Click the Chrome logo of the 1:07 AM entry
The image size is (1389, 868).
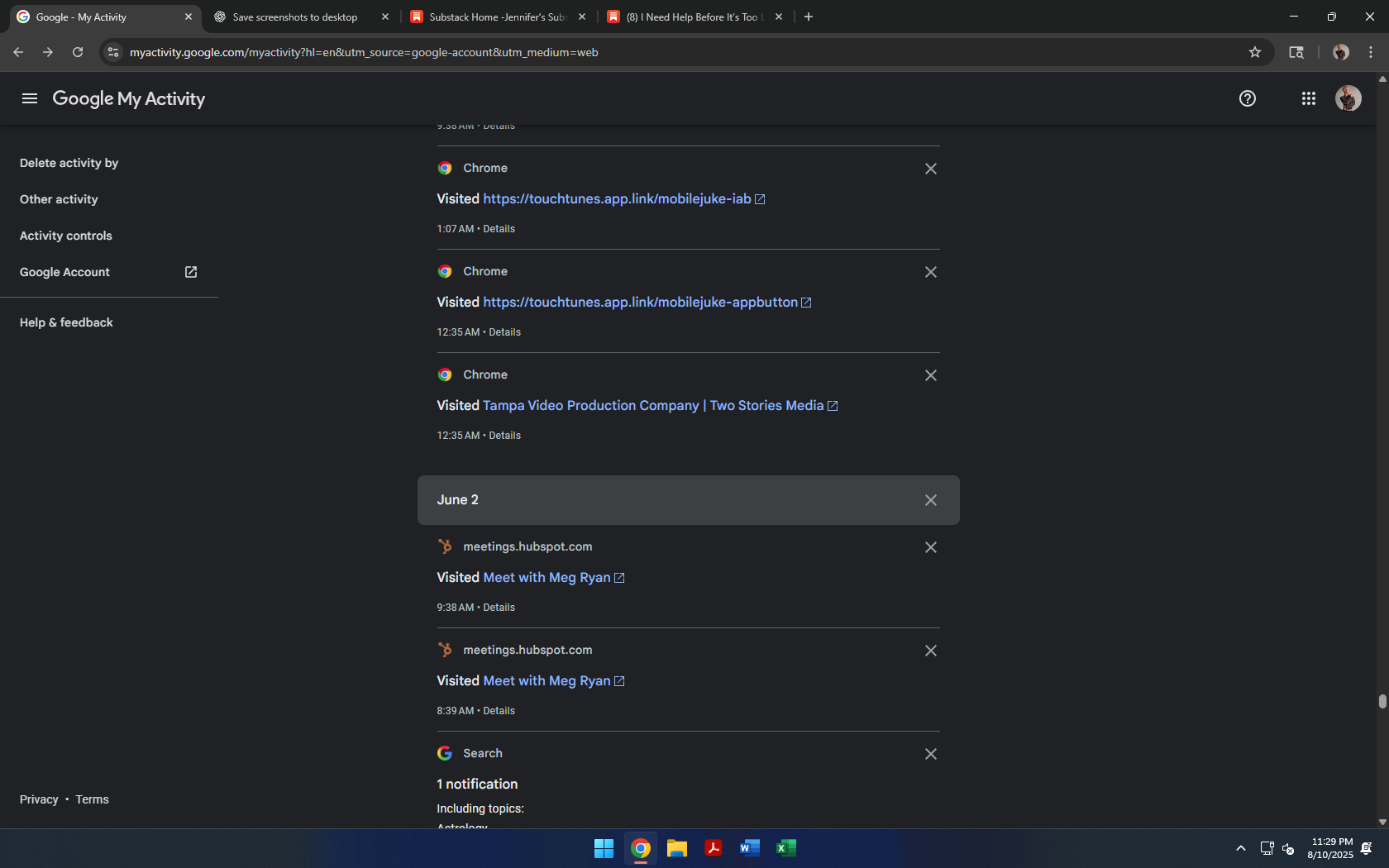click(x=445, y=168)
